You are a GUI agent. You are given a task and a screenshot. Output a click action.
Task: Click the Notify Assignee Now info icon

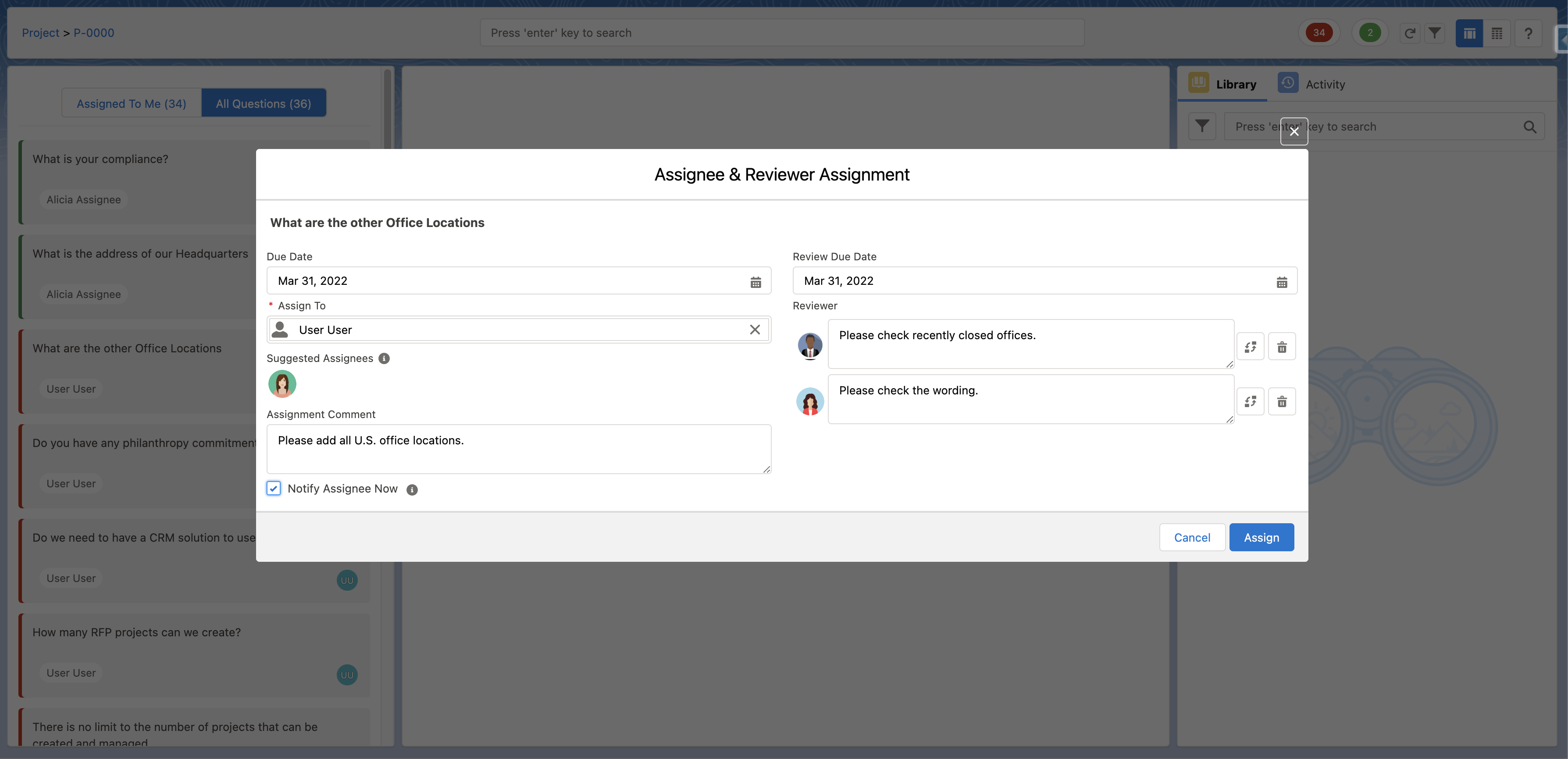412,489
